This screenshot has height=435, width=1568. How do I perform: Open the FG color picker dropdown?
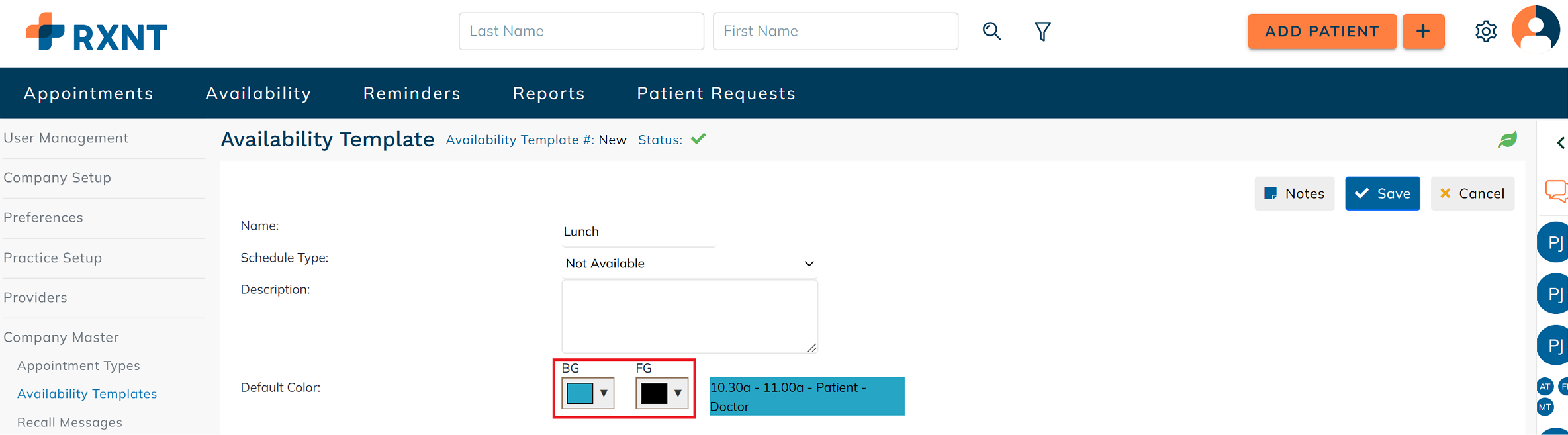click(x=662, y=393)
